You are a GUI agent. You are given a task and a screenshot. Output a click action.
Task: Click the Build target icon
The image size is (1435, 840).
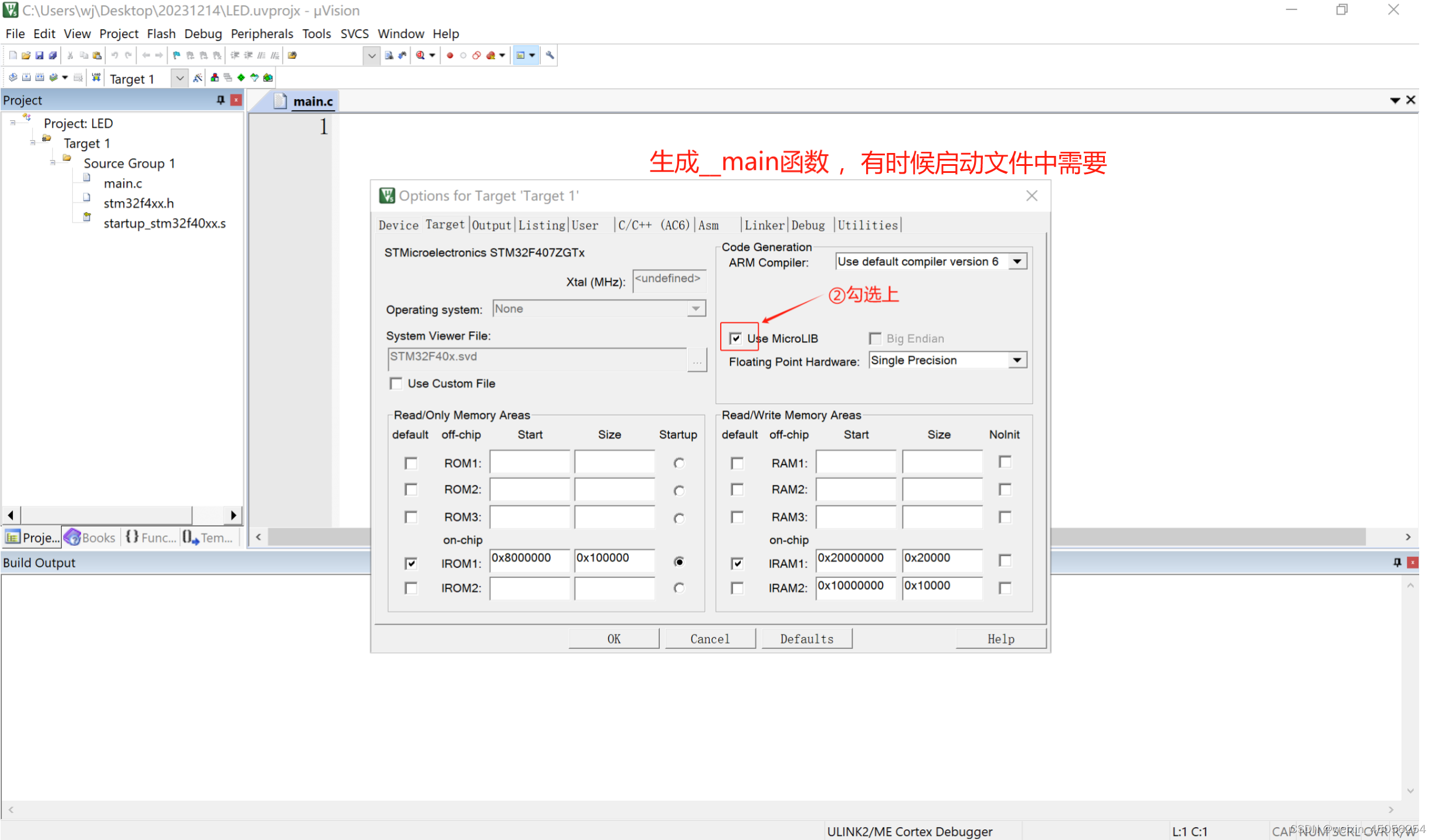click(26, 77)
